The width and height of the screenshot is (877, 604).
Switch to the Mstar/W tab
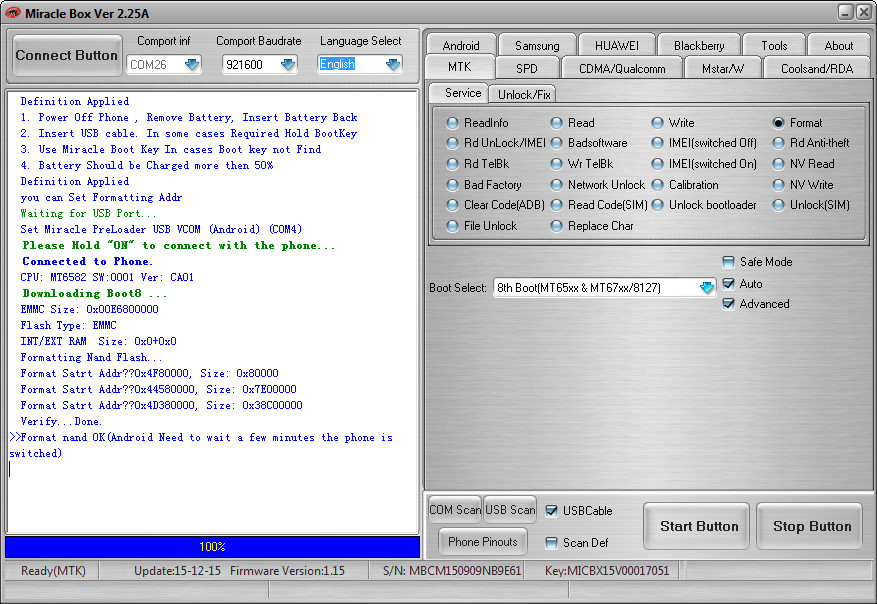(x=723, y=68)
